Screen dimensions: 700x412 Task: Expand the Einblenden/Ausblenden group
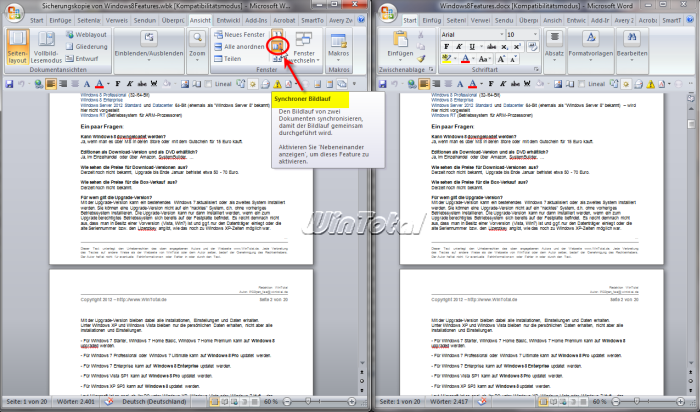point(149,47)
